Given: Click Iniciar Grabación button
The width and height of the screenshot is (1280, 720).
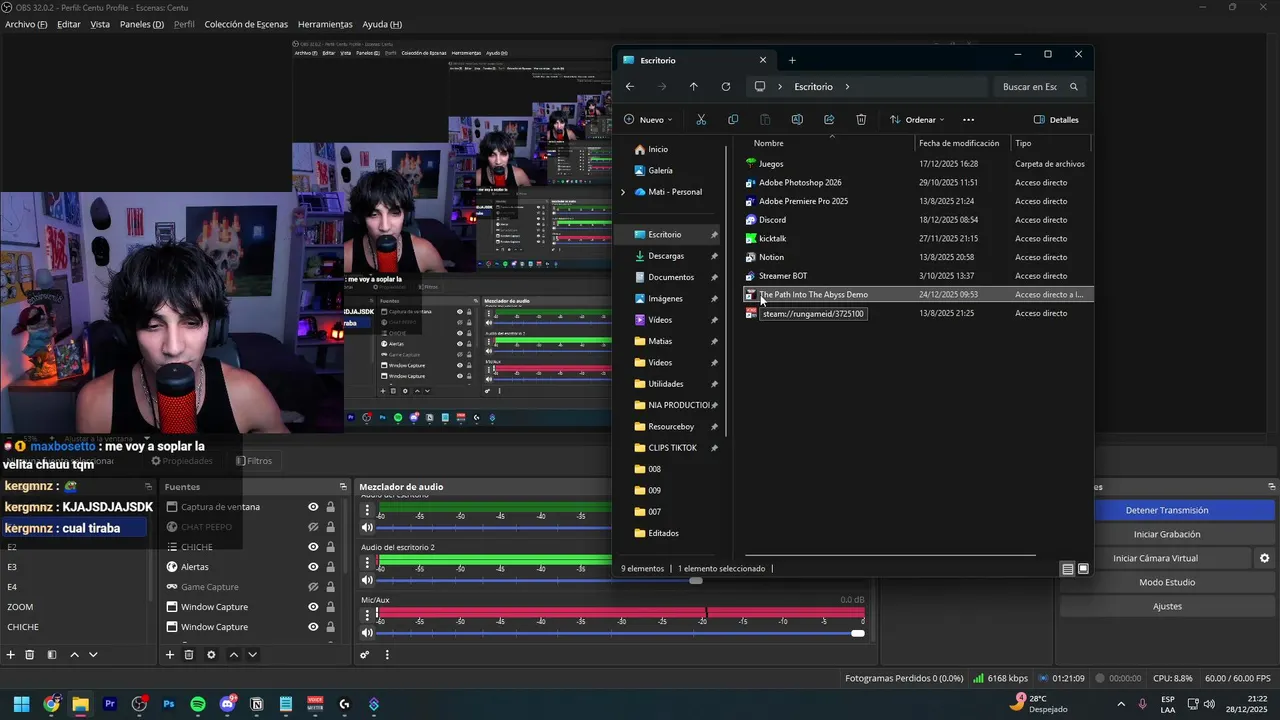Looking at the screenshot, I should point(1167,534).
